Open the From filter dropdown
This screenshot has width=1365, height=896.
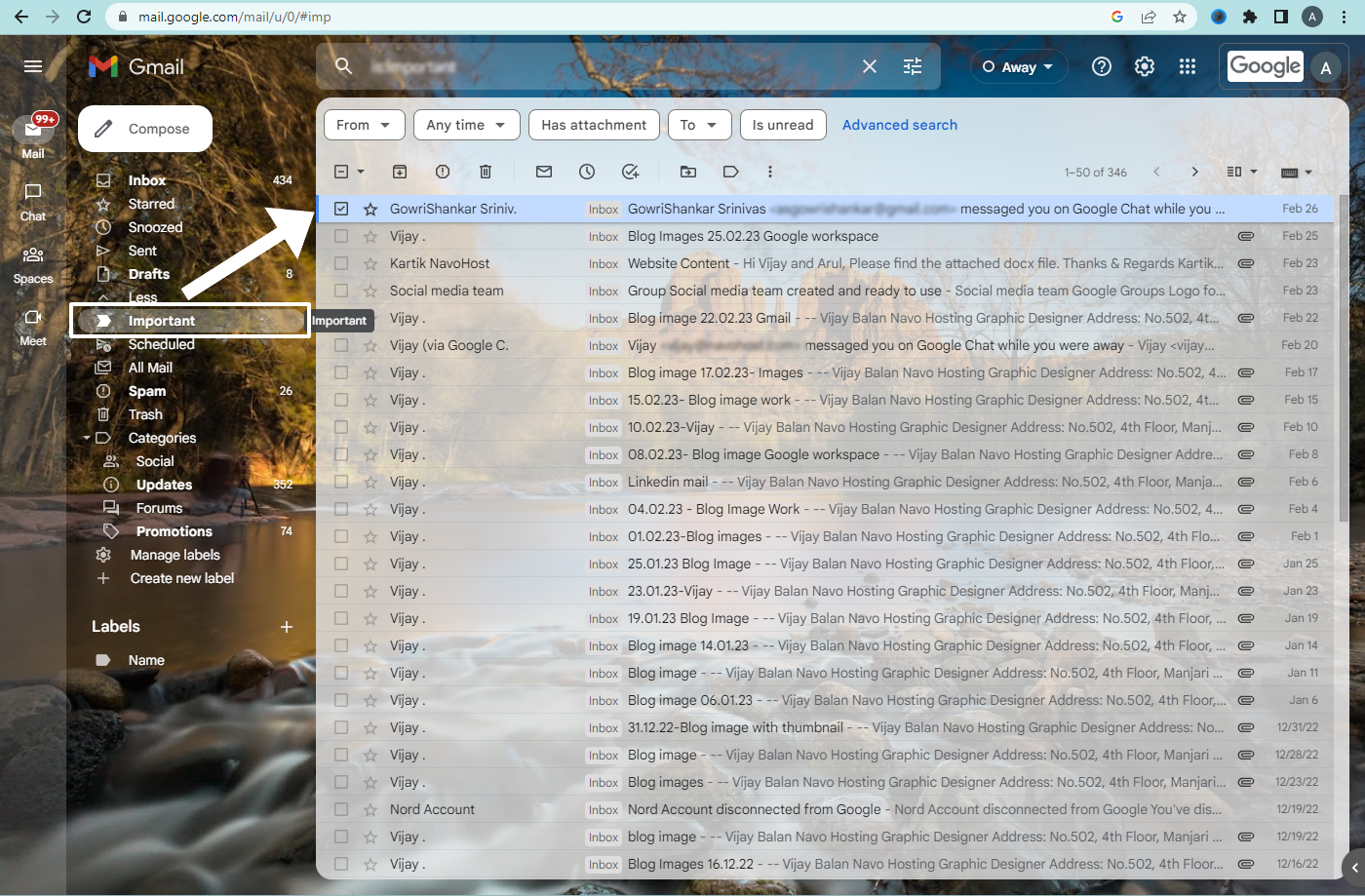click(x=364, y=125)
